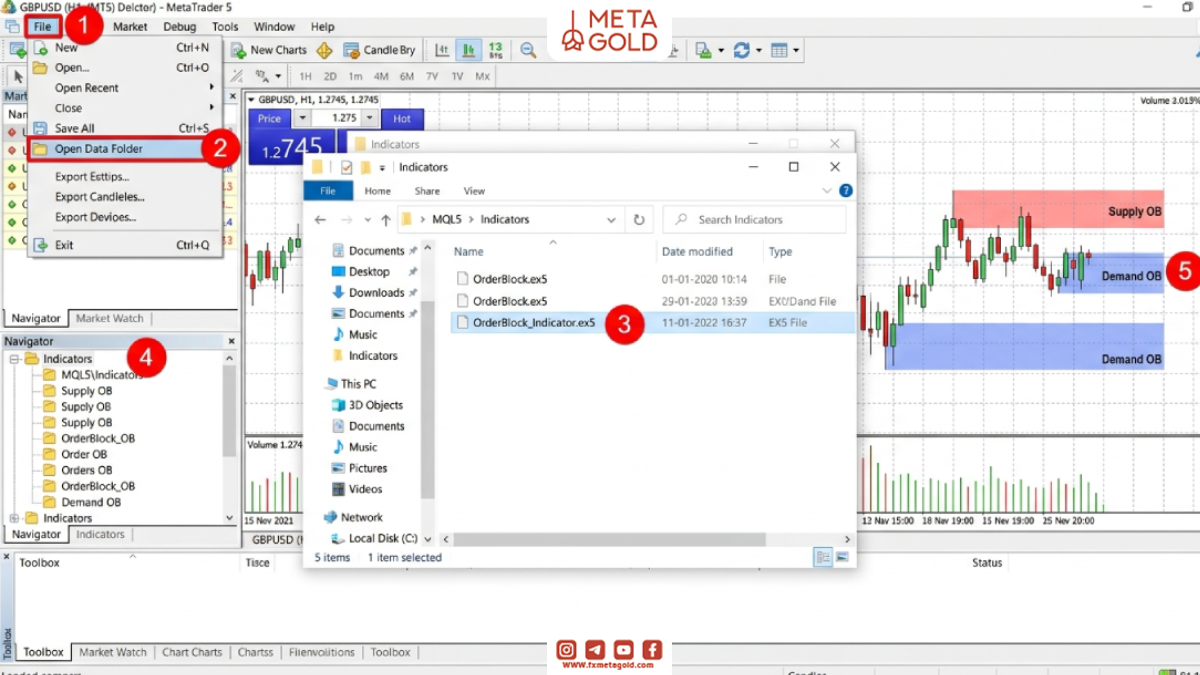Click the zoom out magnifier icon

coord(528,50)
